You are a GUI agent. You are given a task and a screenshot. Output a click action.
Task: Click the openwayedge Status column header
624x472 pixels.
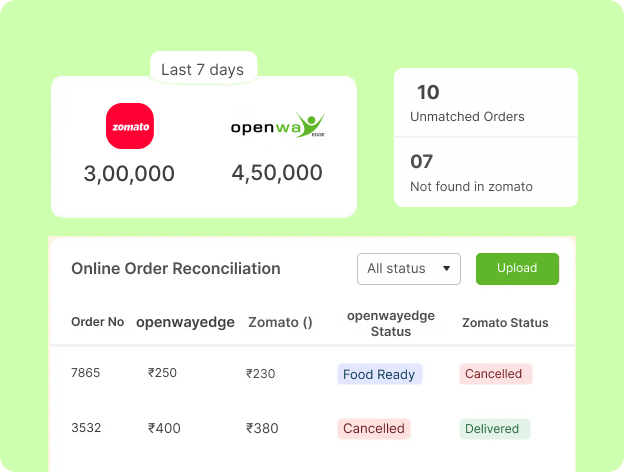[391, 323]
